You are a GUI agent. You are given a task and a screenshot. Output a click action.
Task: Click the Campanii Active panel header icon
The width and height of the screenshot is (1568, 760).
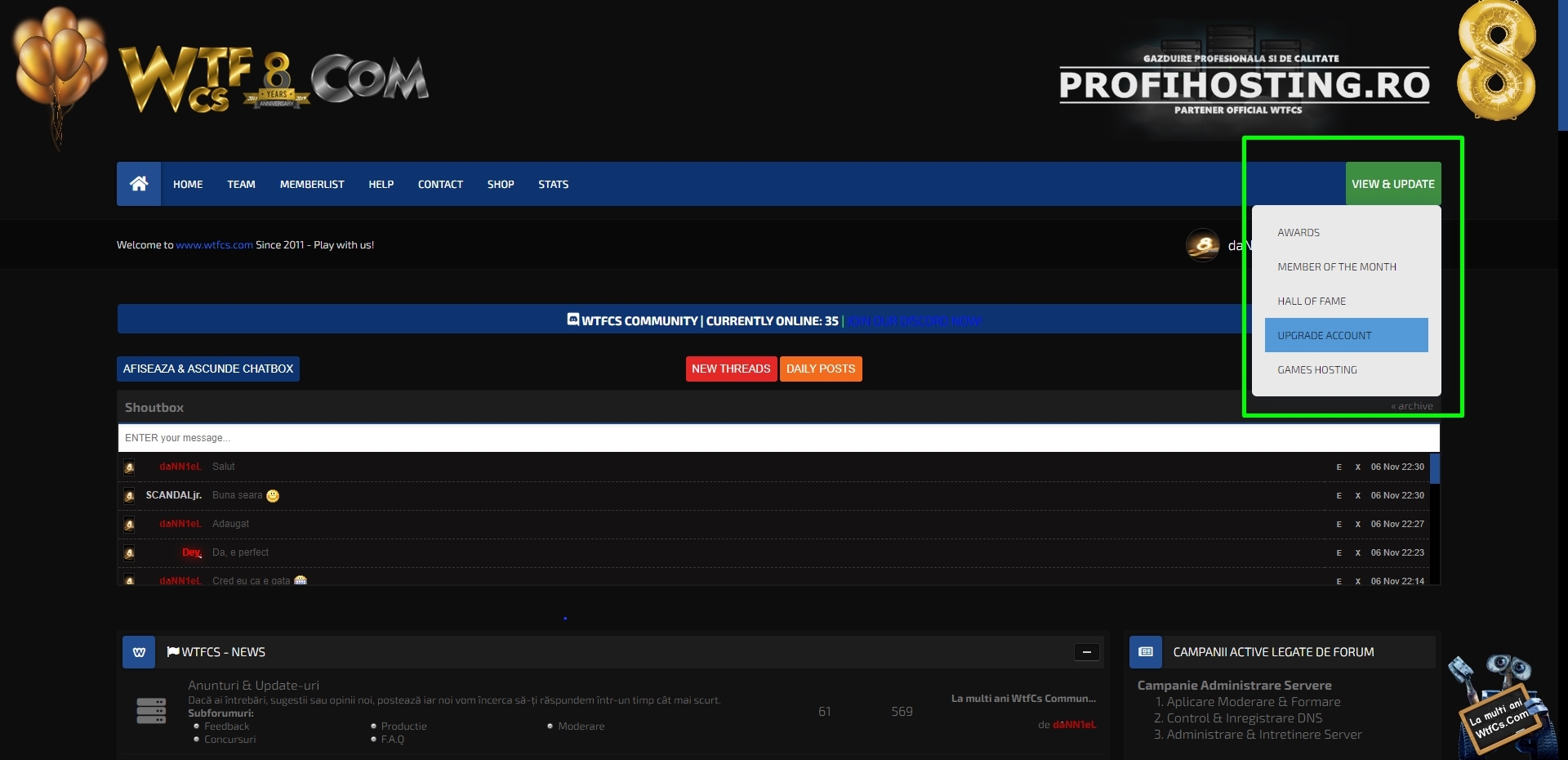pyautogui.click(x=1145, y=652)
